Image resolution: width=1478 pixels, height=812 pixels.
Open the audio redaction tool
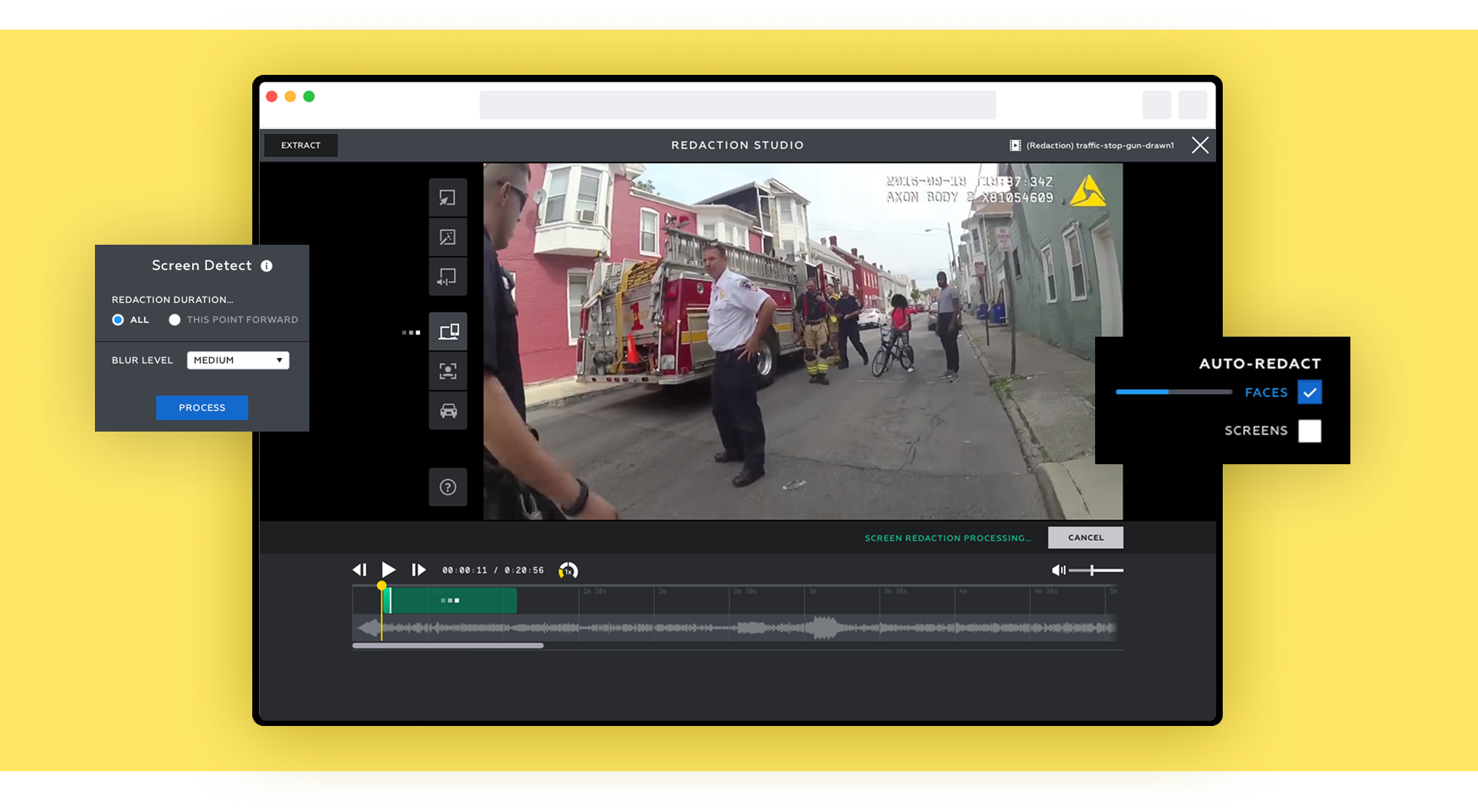coord(447,277)
